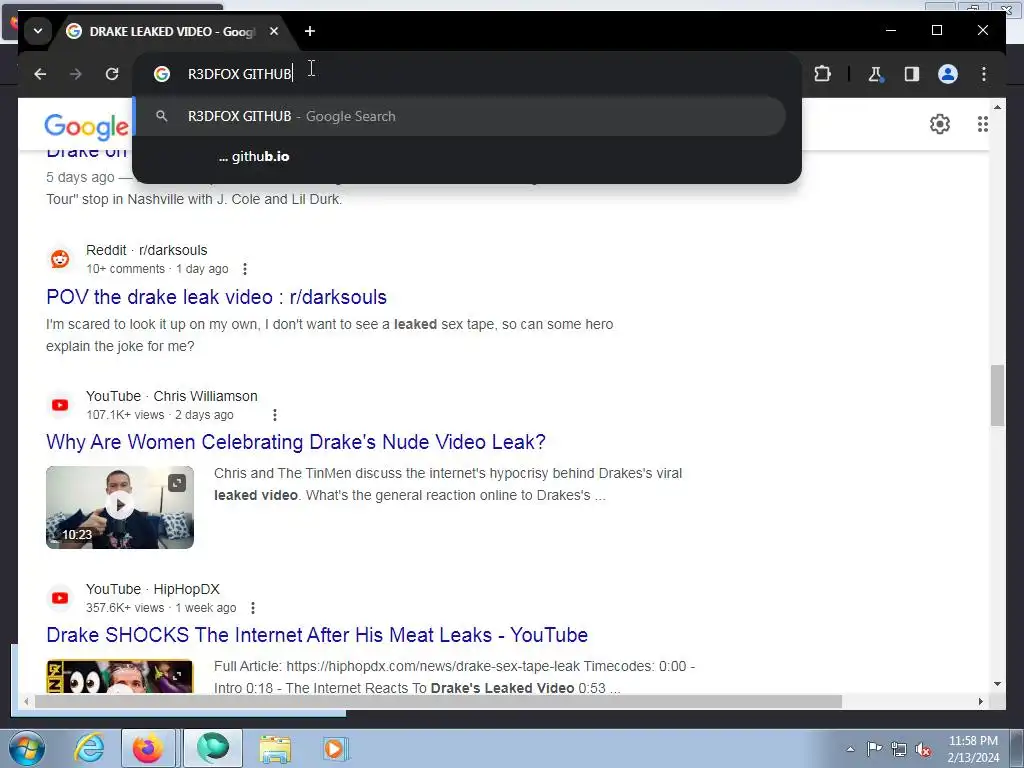Select the active green browser taskbar button
Image resolution: width=1024 pixels, height=768 pixels.
(213, 748)
